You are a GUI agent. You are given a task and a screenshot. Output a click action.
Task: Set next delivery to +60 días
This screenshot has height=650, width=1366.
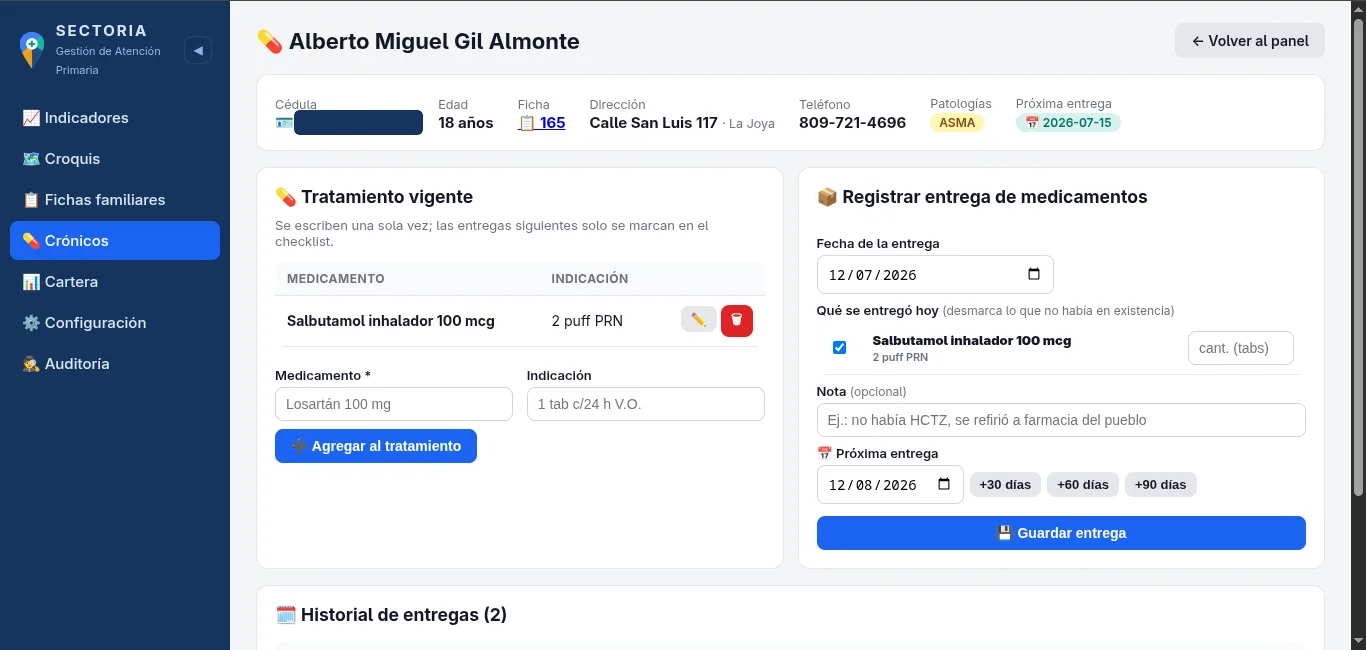tap(1083, 485)
